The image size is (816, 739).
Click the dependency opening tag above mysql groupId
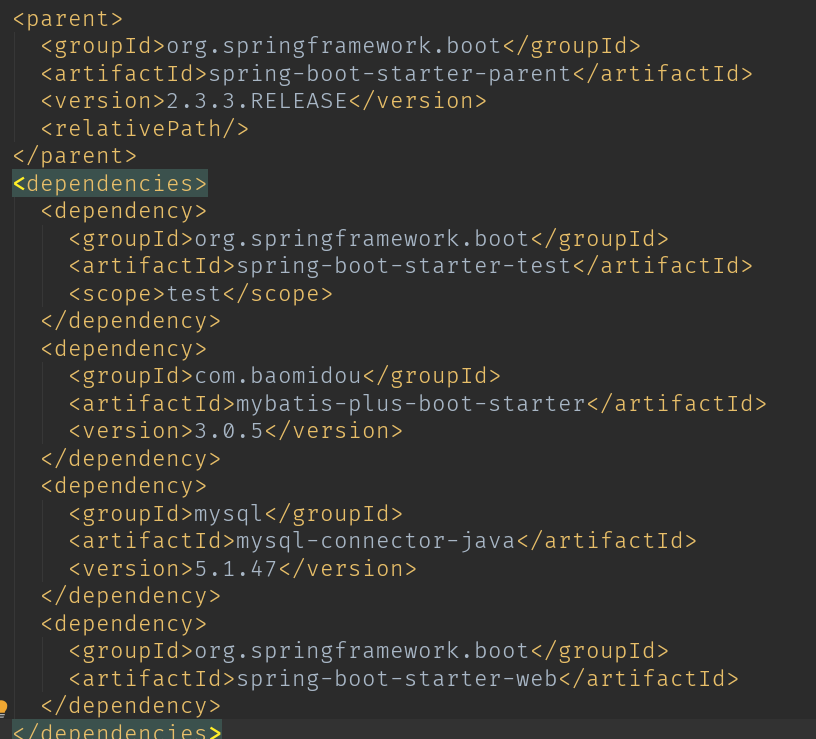pos(124,486)
